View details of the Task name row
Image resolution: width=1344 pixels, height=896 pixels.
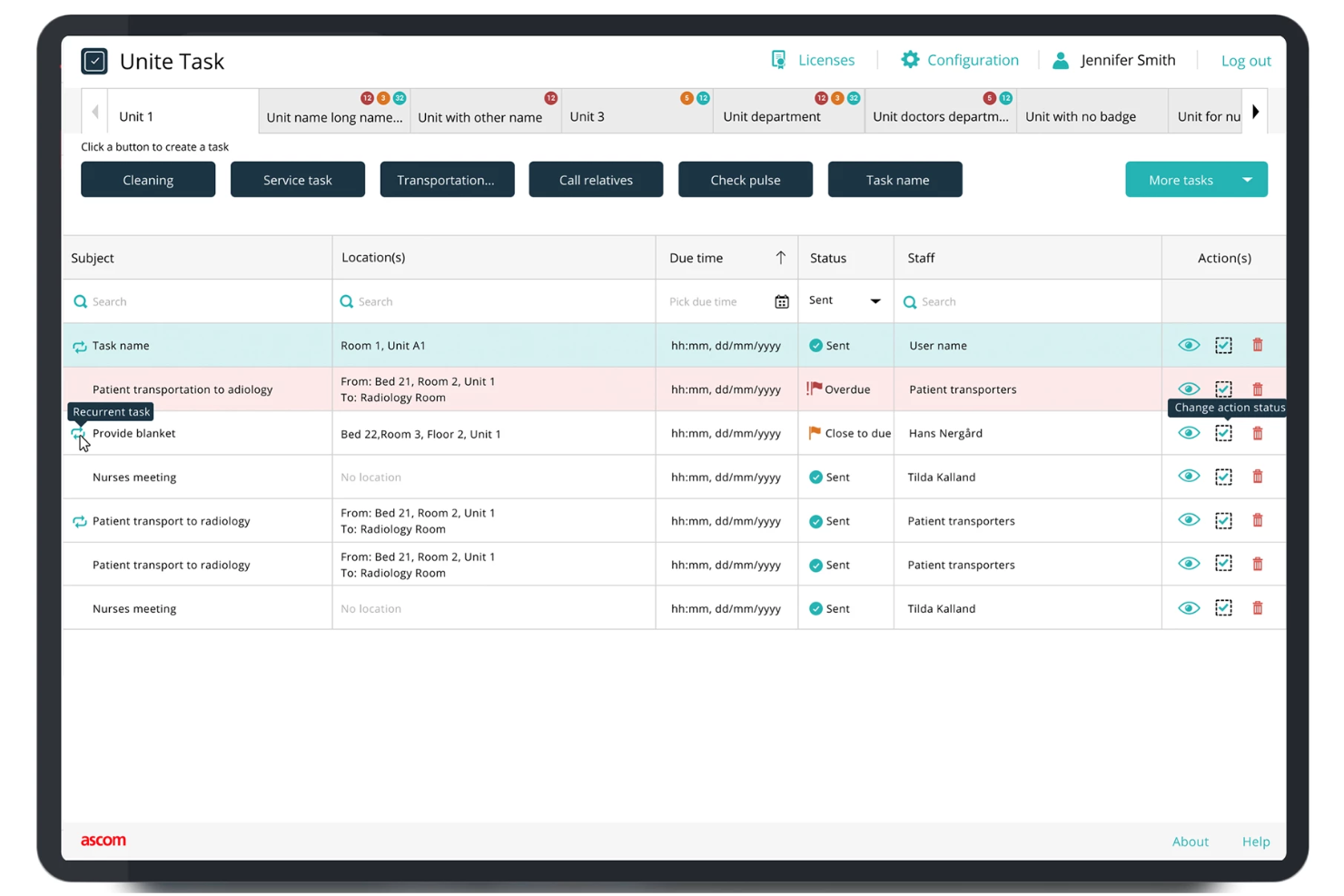[1189, 345]
